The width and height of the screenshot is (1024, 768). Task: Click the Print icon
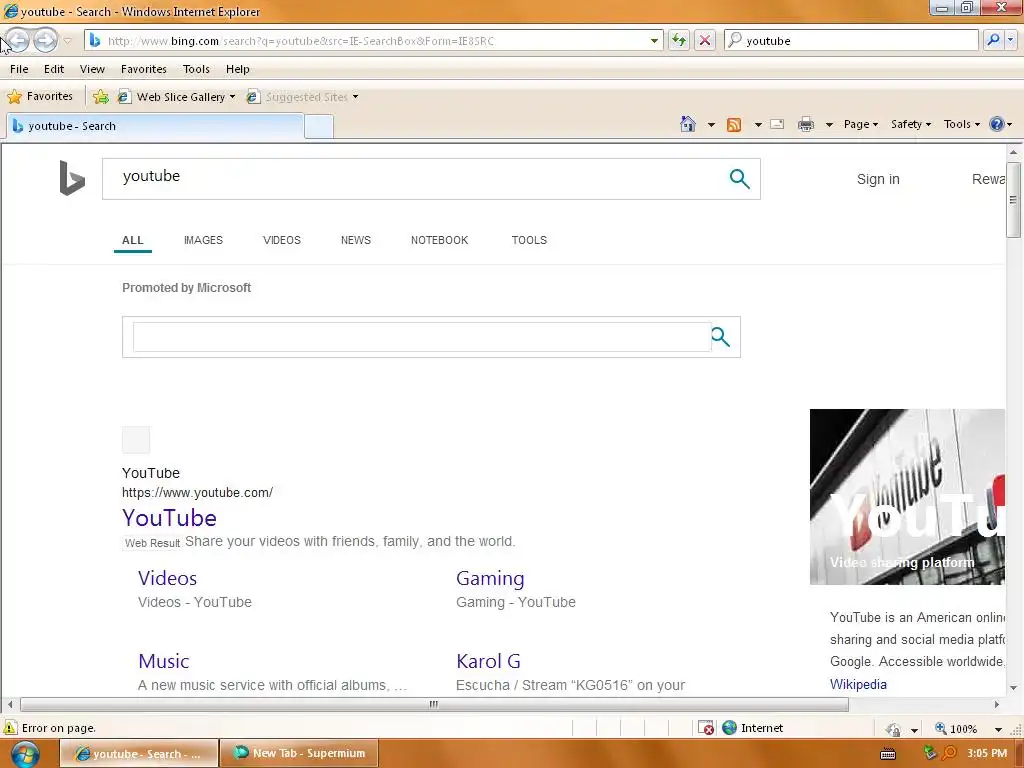(806, 124)
